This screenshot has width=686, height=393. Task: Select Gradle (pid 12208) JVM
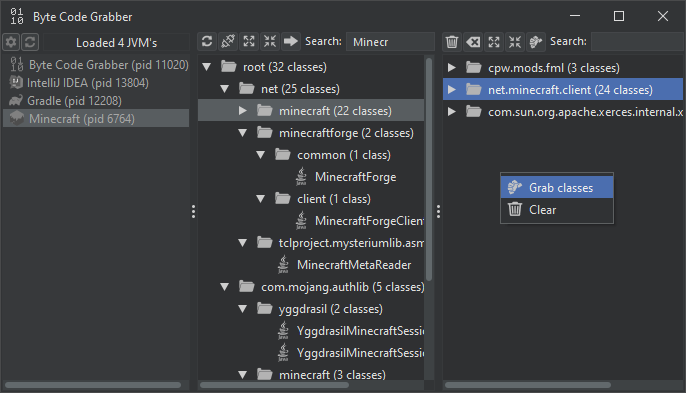click(x=96, y=101)
